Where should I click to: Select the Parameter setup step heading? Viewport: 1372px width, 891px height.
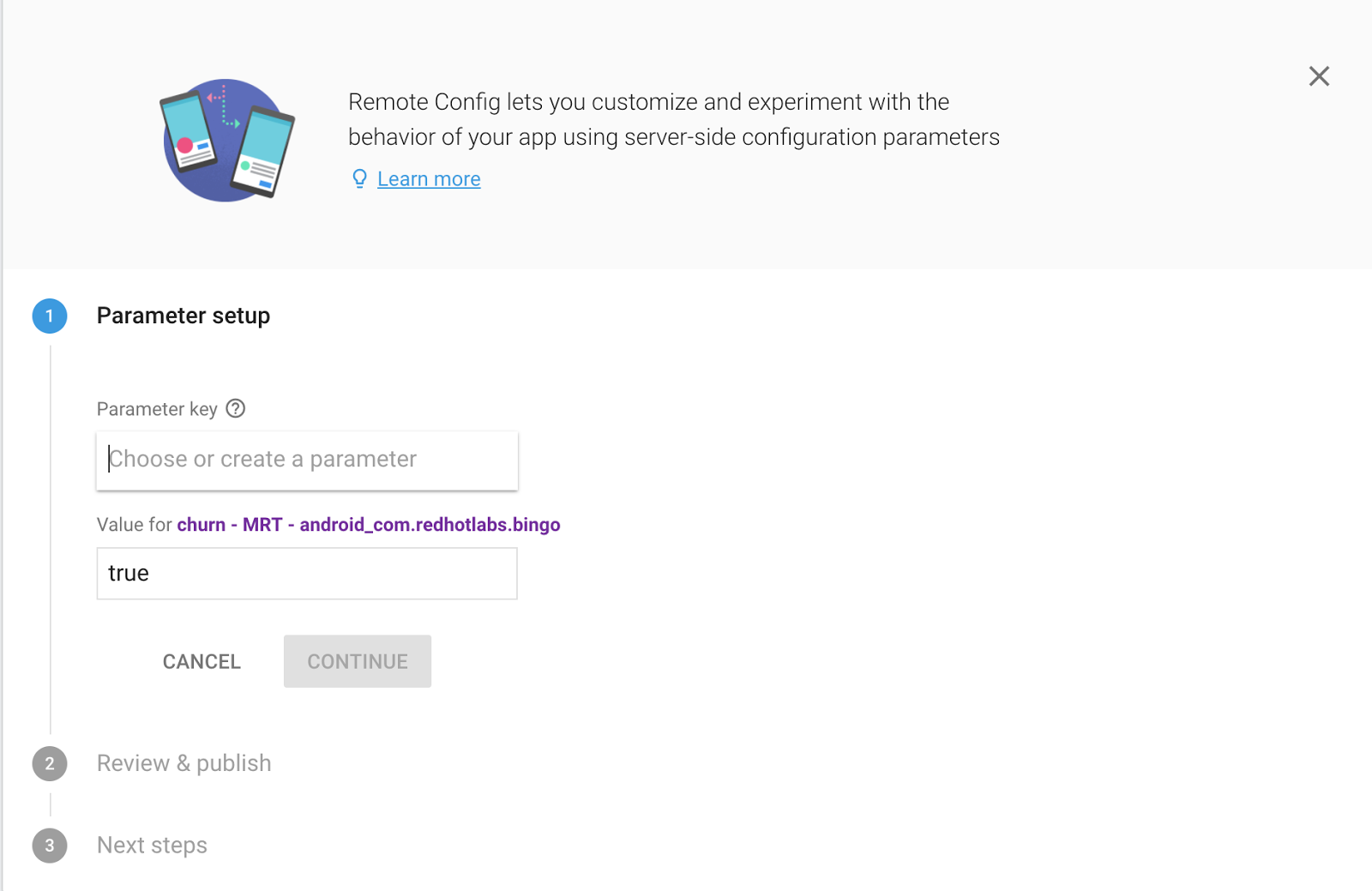click(x=183, y=316)
